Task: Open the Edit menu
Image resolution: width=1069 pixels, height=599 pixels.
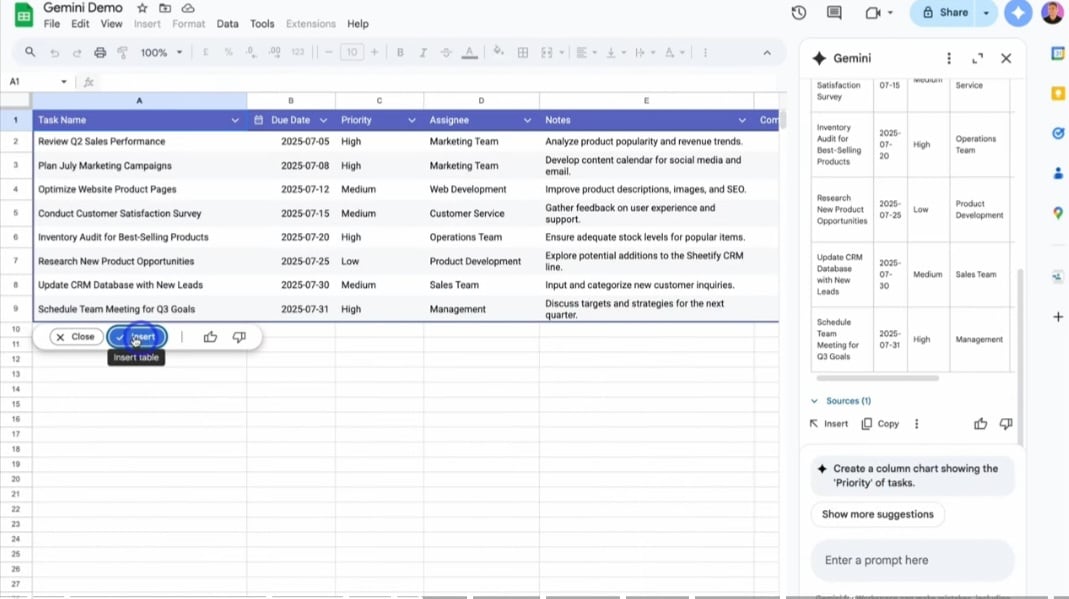Action: [80, 24]
